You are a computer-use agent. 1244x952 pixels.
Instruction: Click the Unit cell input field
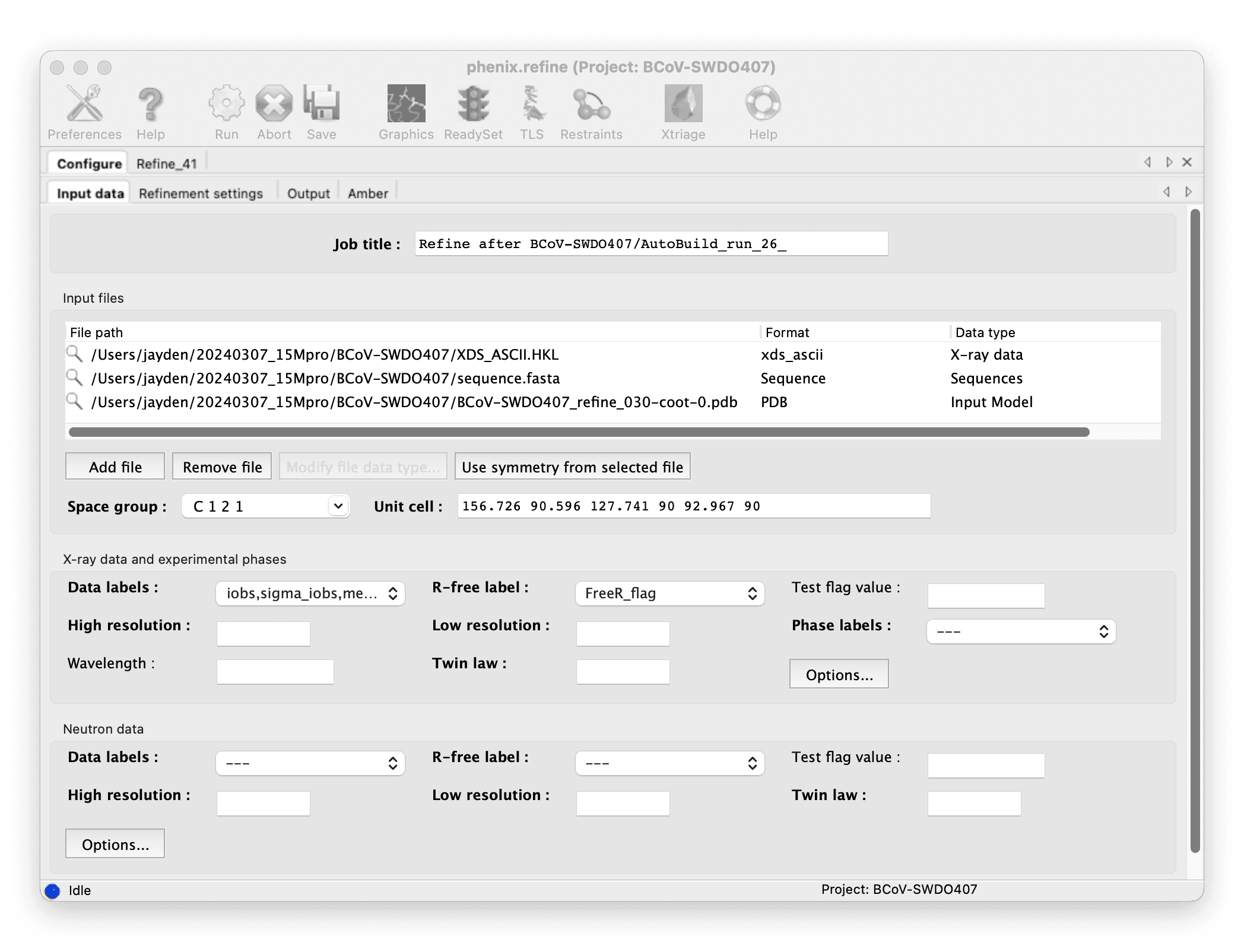tap(694, 506)
